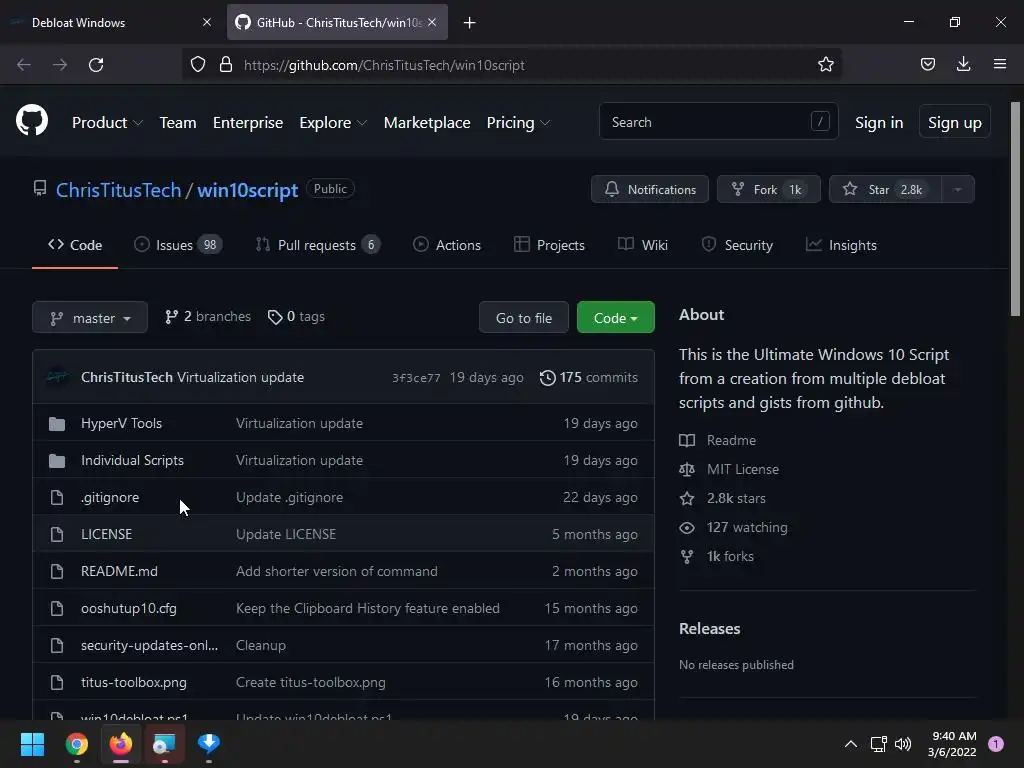Switch to the Debloat Windows tab
The height and width of the screenshot is (768, 1024).
pos(112,22)
